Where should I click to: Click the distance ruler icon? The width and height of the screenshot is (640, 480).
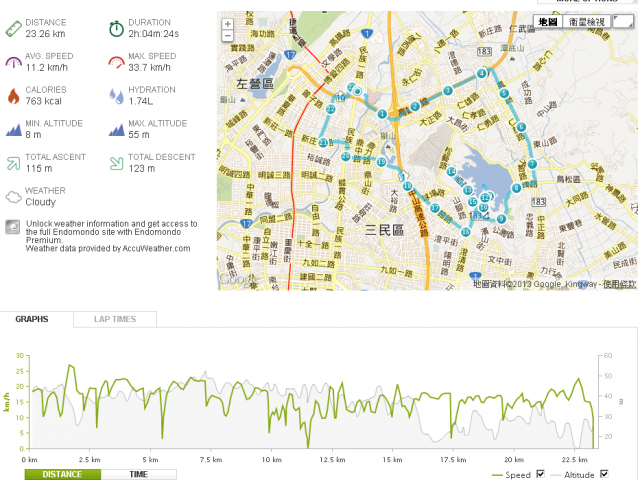click(13, 29)
